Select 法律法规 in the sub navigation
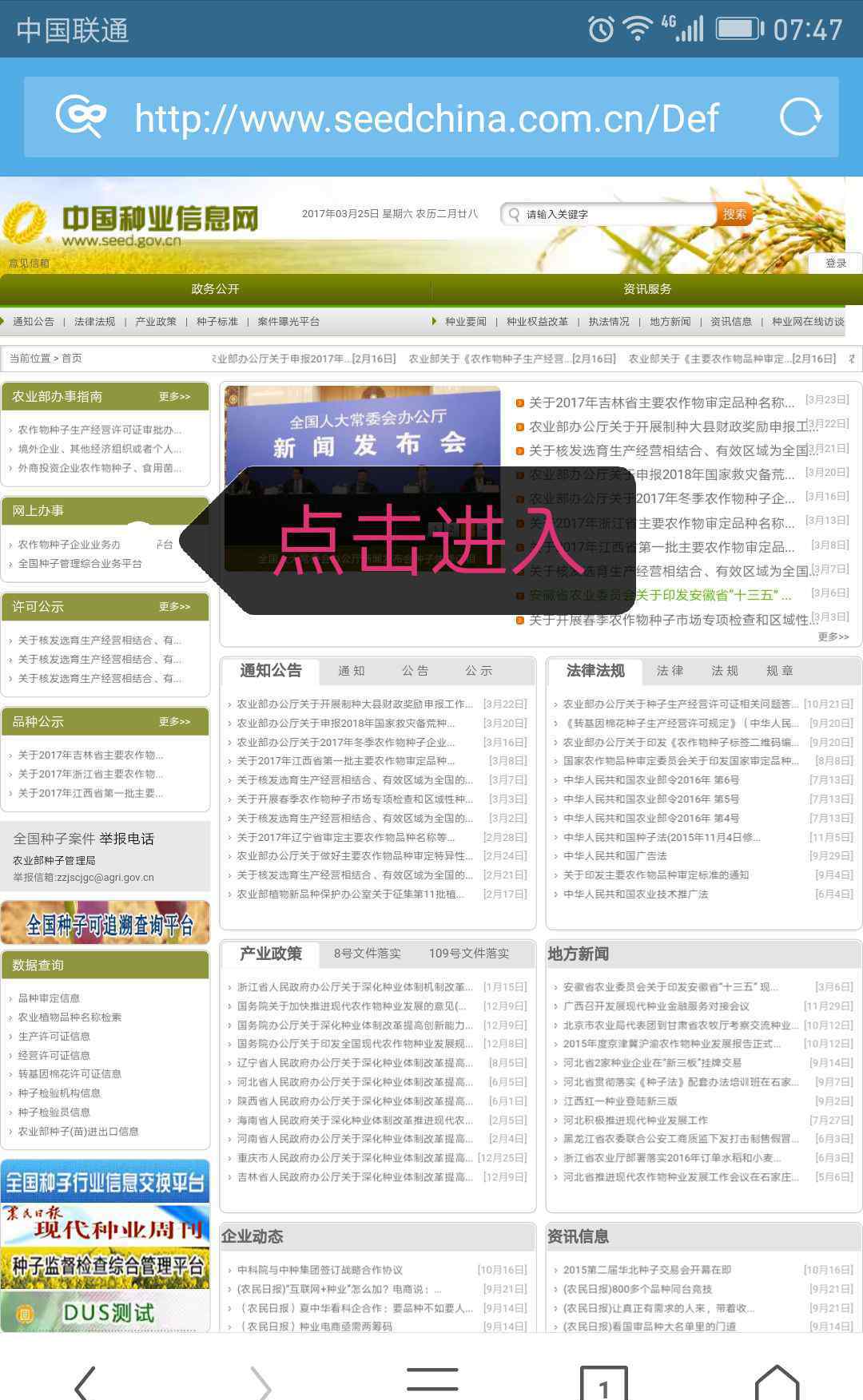Image resolution: width=863 pixels, height=1400 pixels. pos(94,322)
